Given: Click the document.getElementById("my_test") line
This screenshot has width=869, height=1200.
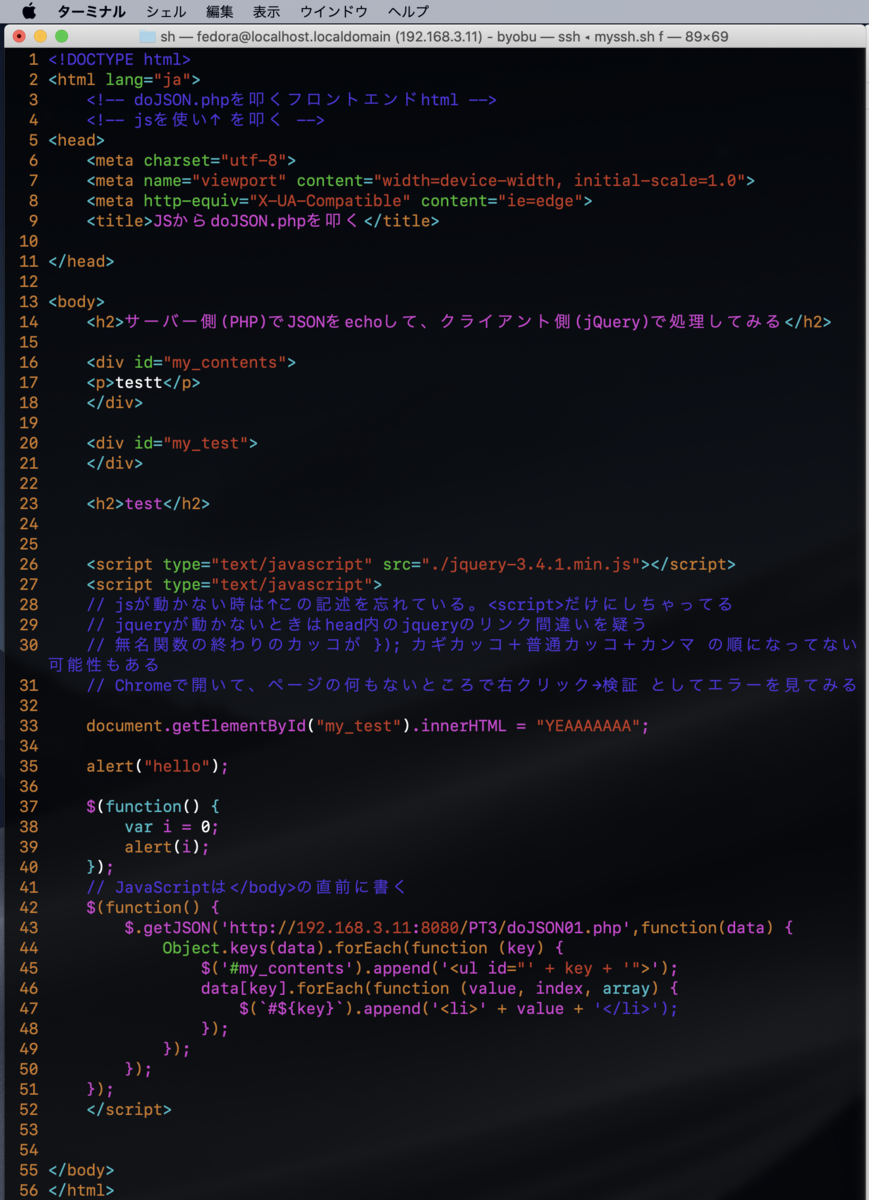Looking at the screenshot, I should tap(367, 725).
